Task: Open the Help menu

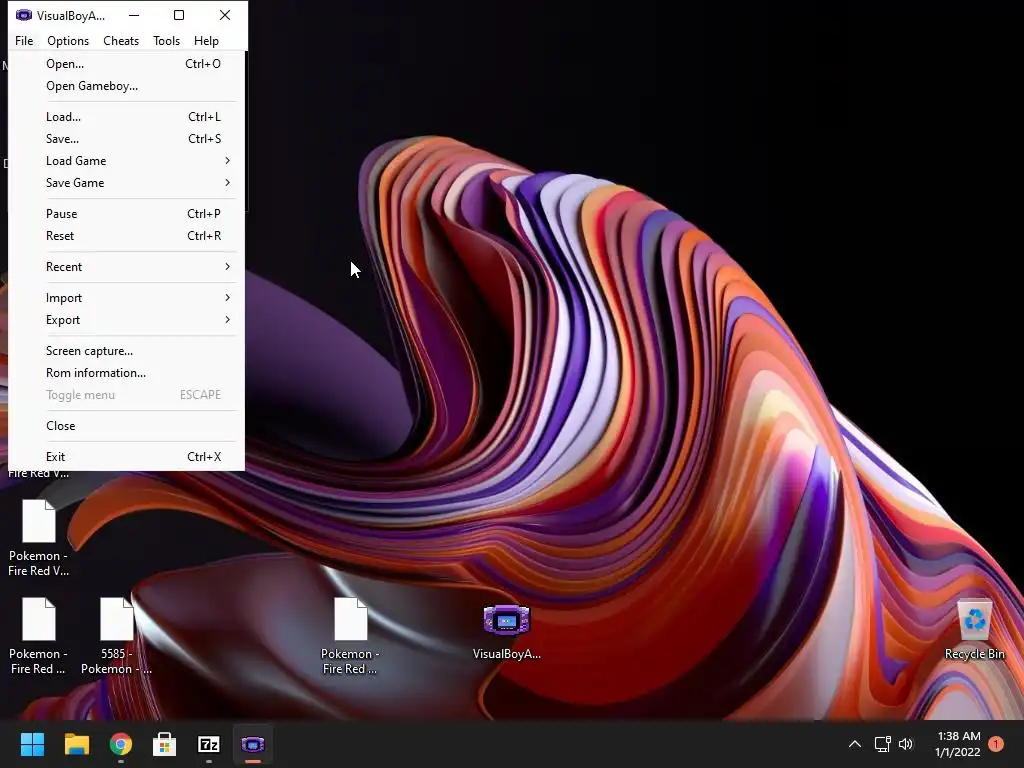Action: (206, 40)
